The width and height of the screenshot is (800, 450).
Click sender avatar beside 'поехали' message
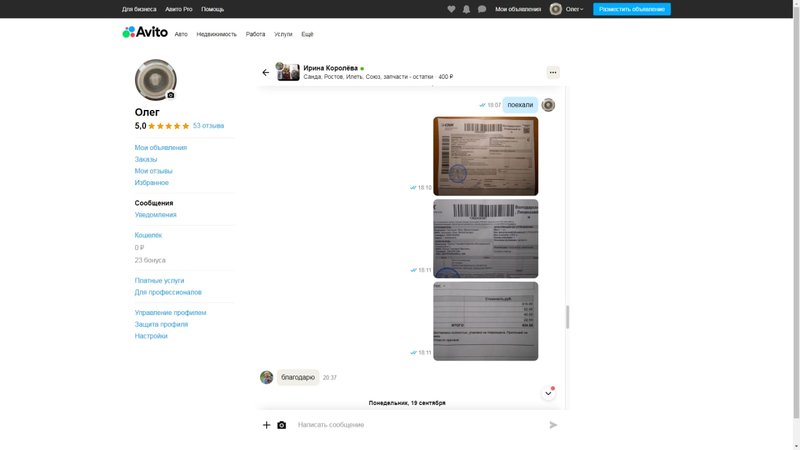tap(548, 105)
